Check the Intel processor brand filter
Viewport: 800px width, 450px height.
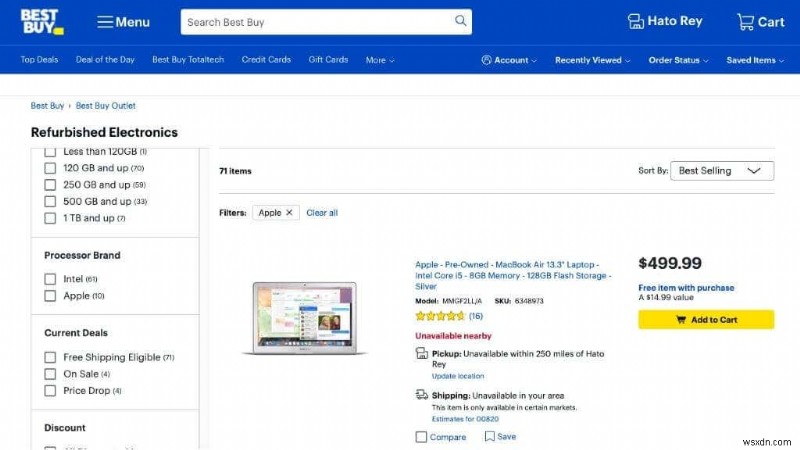point(50,279)
